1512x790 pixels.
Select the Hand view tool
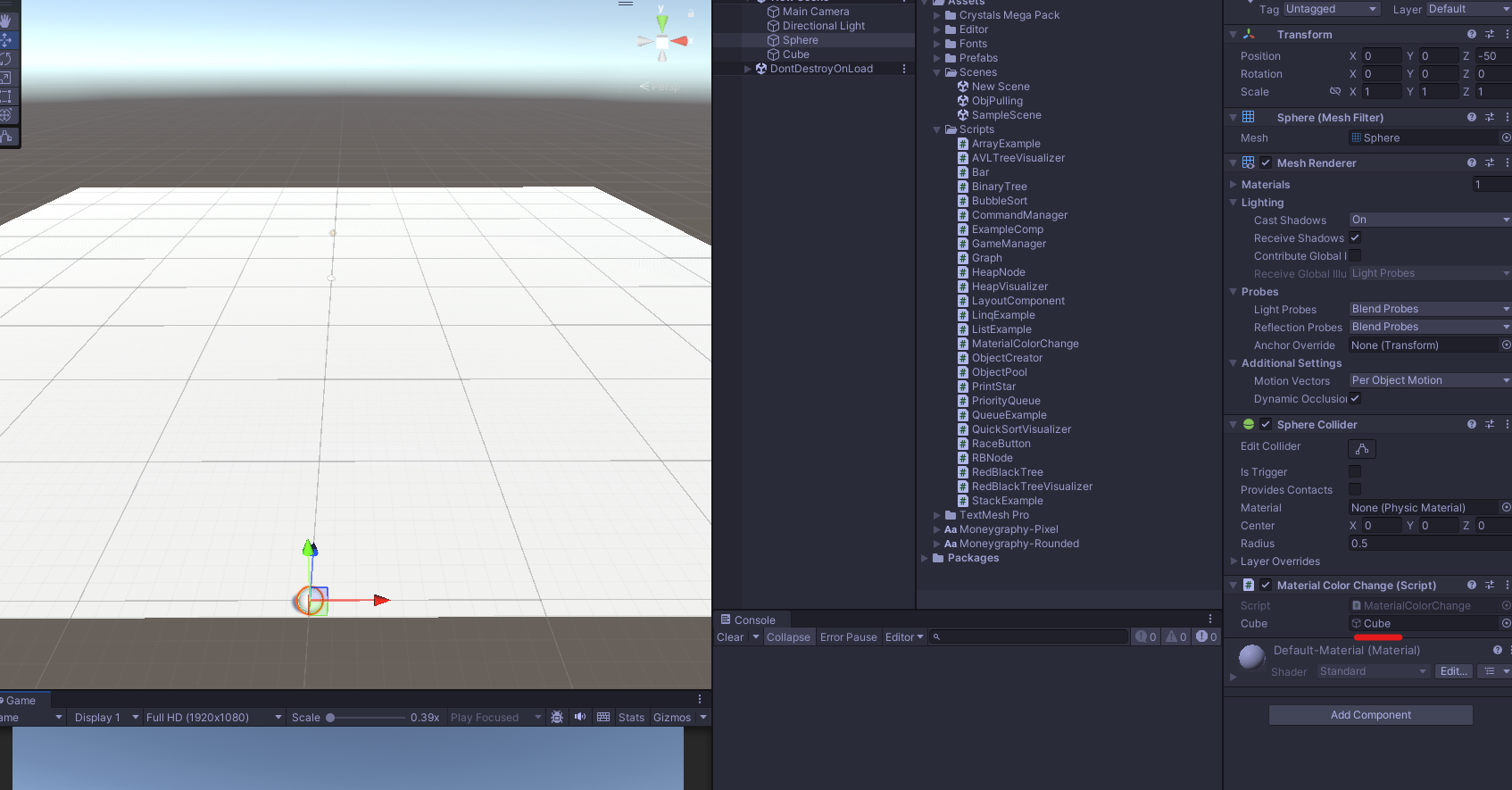(5, 21)
